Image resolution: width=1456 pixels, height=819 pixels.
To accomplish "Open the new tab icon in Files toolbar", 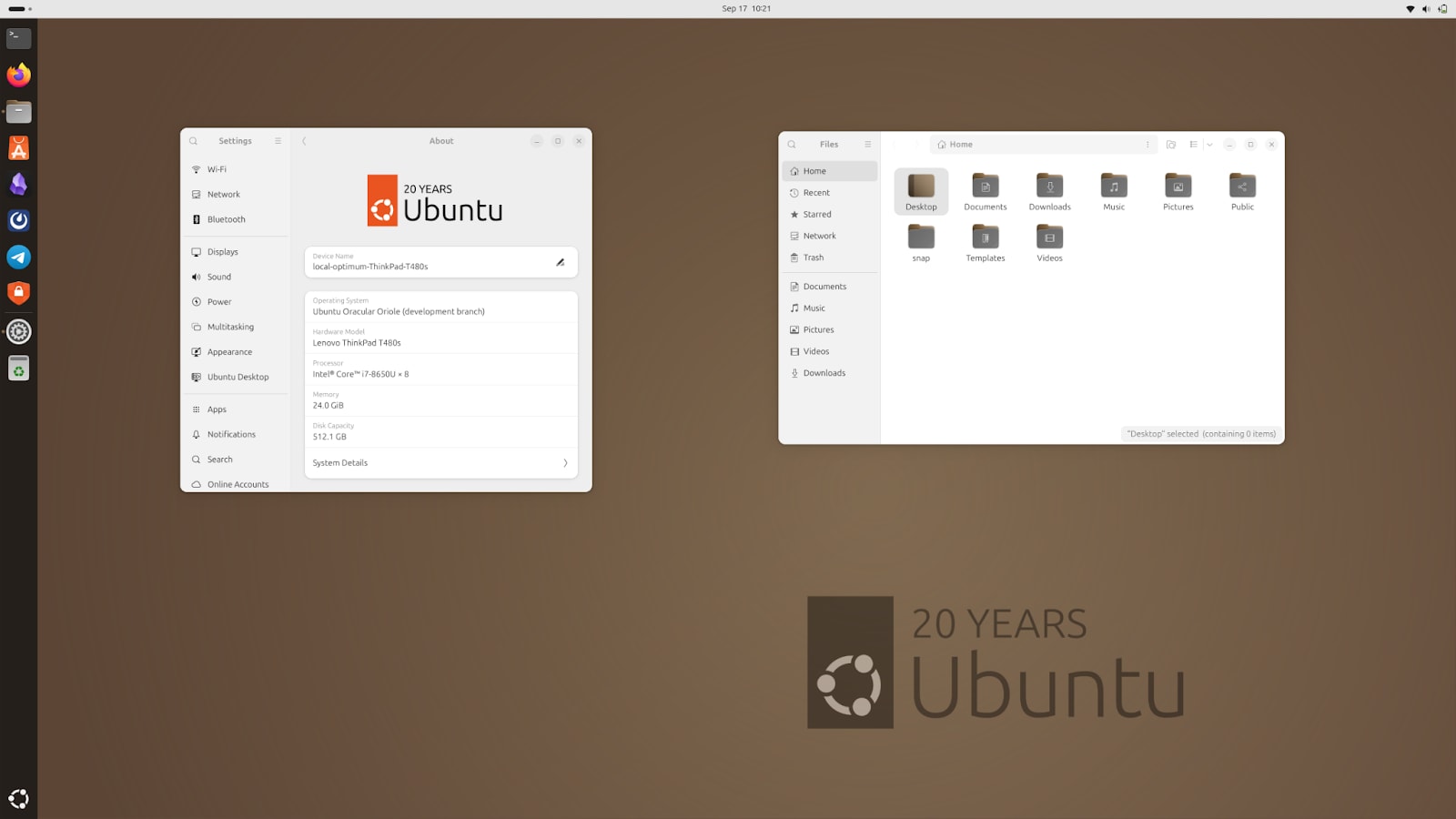I will 1170,144.
